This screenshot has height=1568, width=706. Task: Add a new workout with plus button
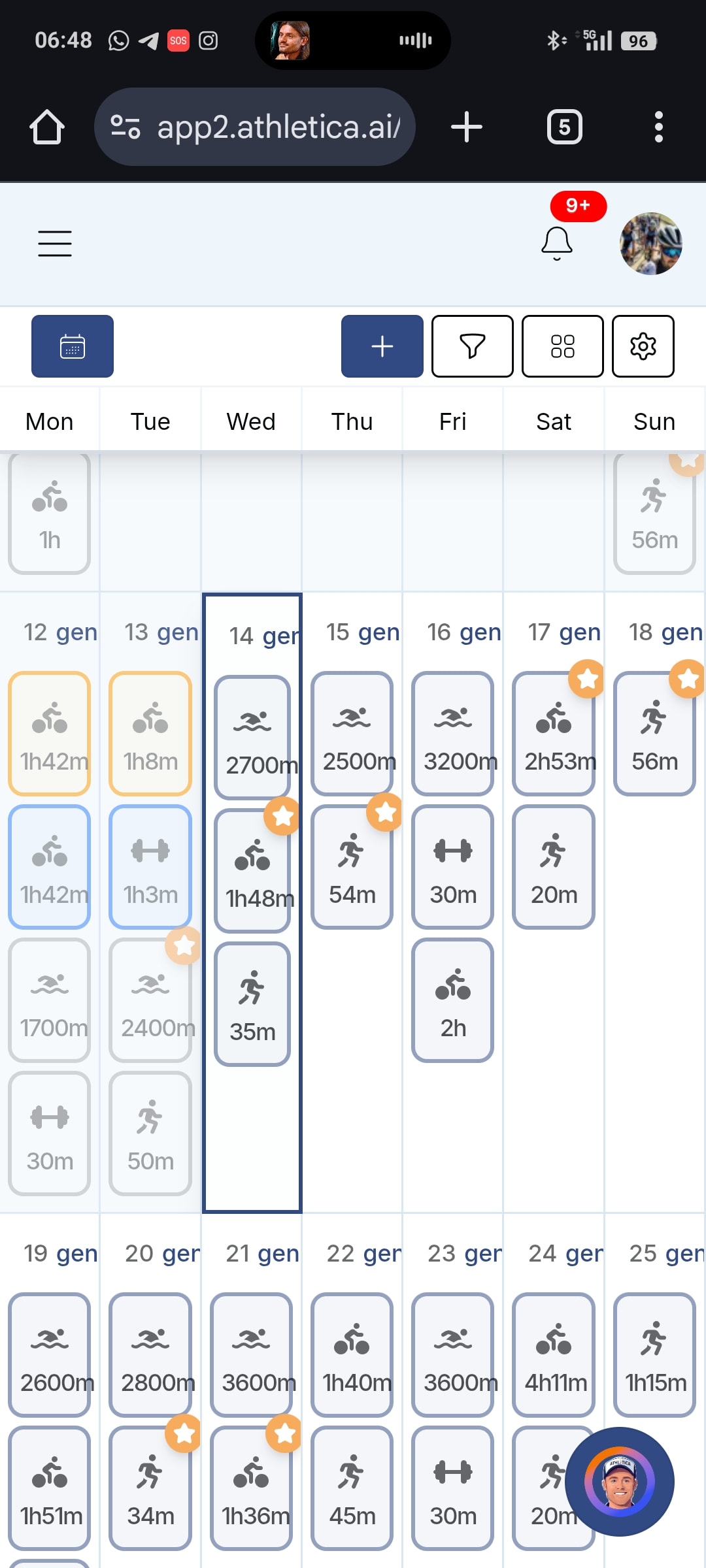coord(382,346)
